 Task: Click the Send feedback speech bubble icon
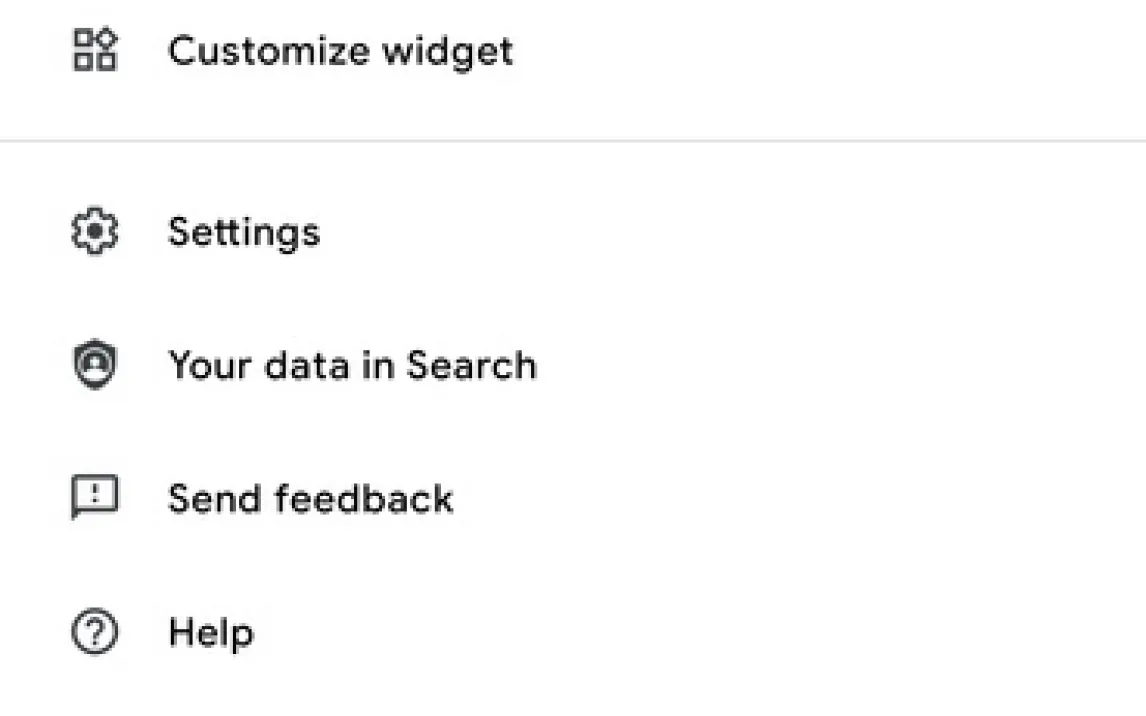click(x=95, y=497)
